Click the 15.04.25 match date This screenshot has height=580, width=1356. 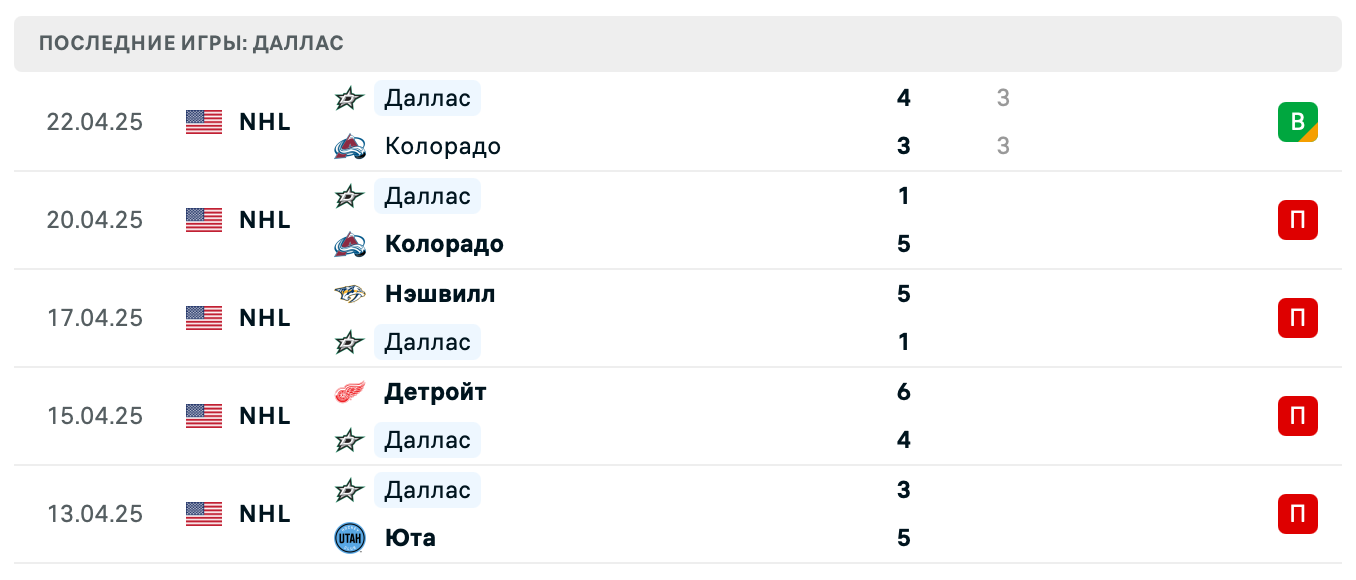(x=95, y=416)
